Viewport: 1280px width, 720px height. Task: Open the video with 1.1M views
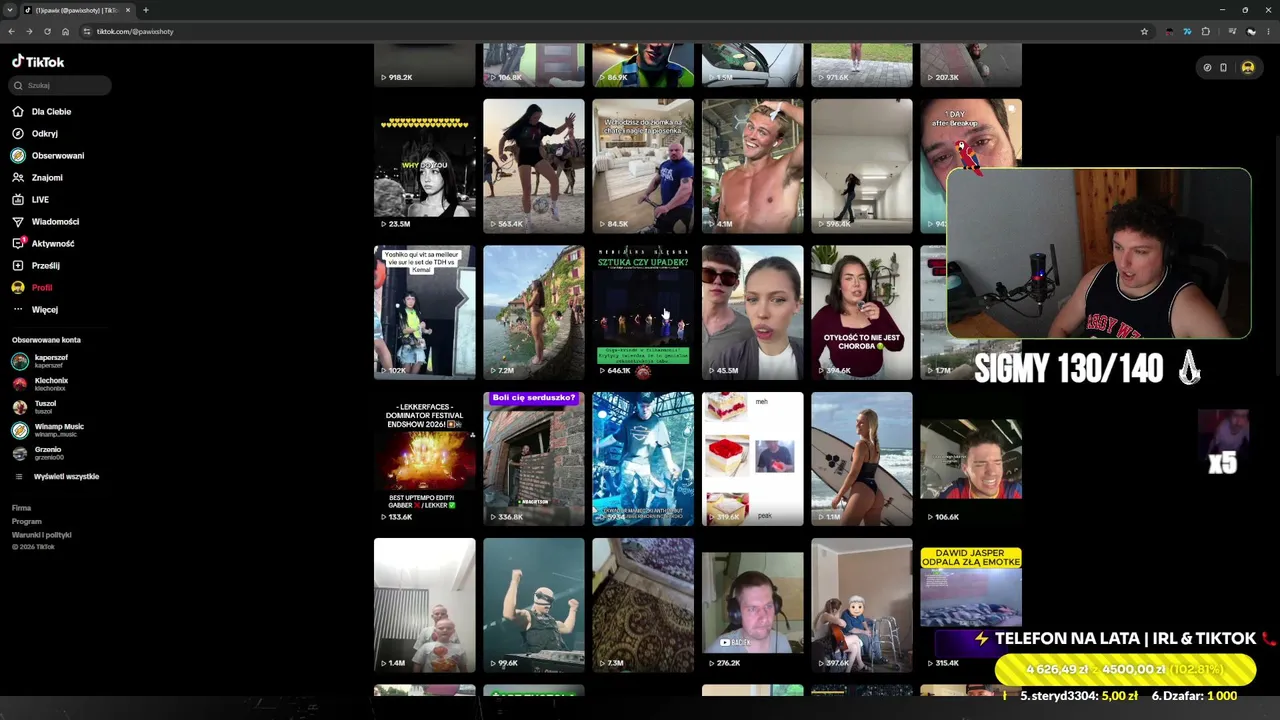(x=862, y=459)
